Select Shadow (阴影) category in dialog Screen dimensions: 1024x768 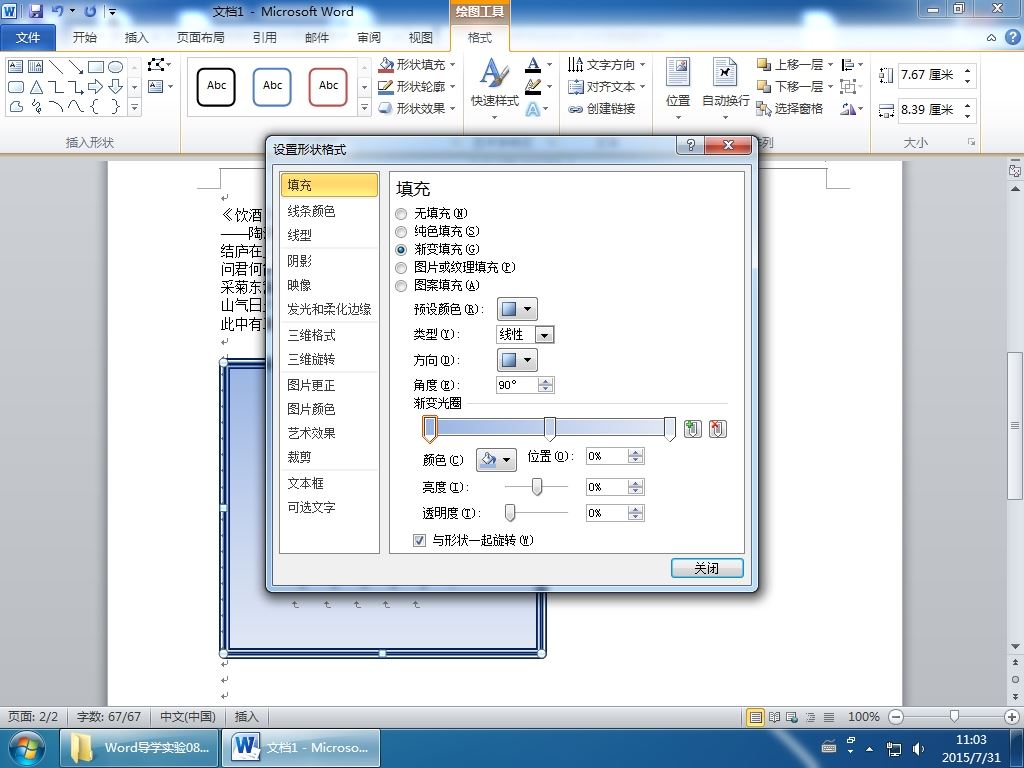[329, 261]
